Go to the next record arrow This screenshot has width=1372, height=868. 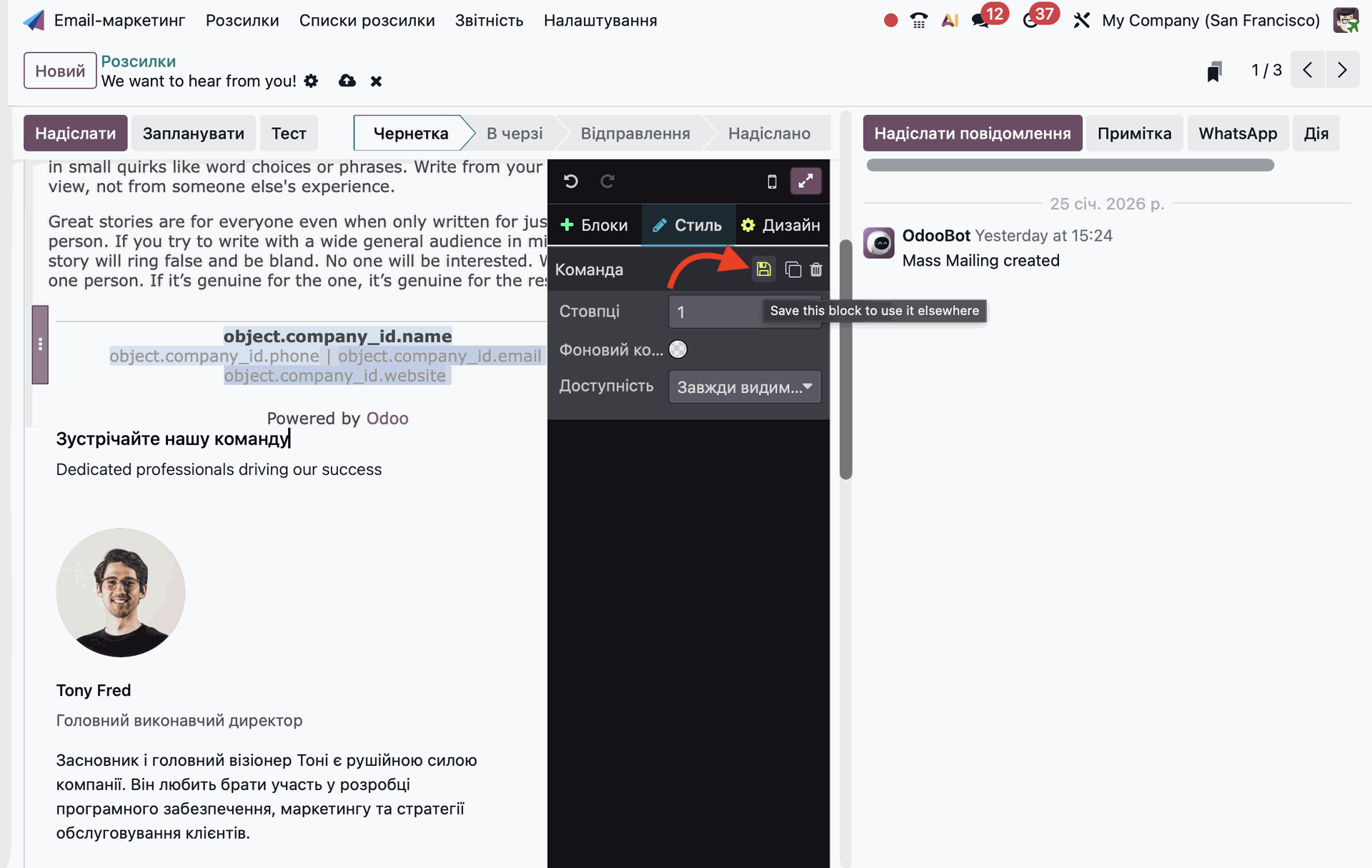[x=1342, y=70]
